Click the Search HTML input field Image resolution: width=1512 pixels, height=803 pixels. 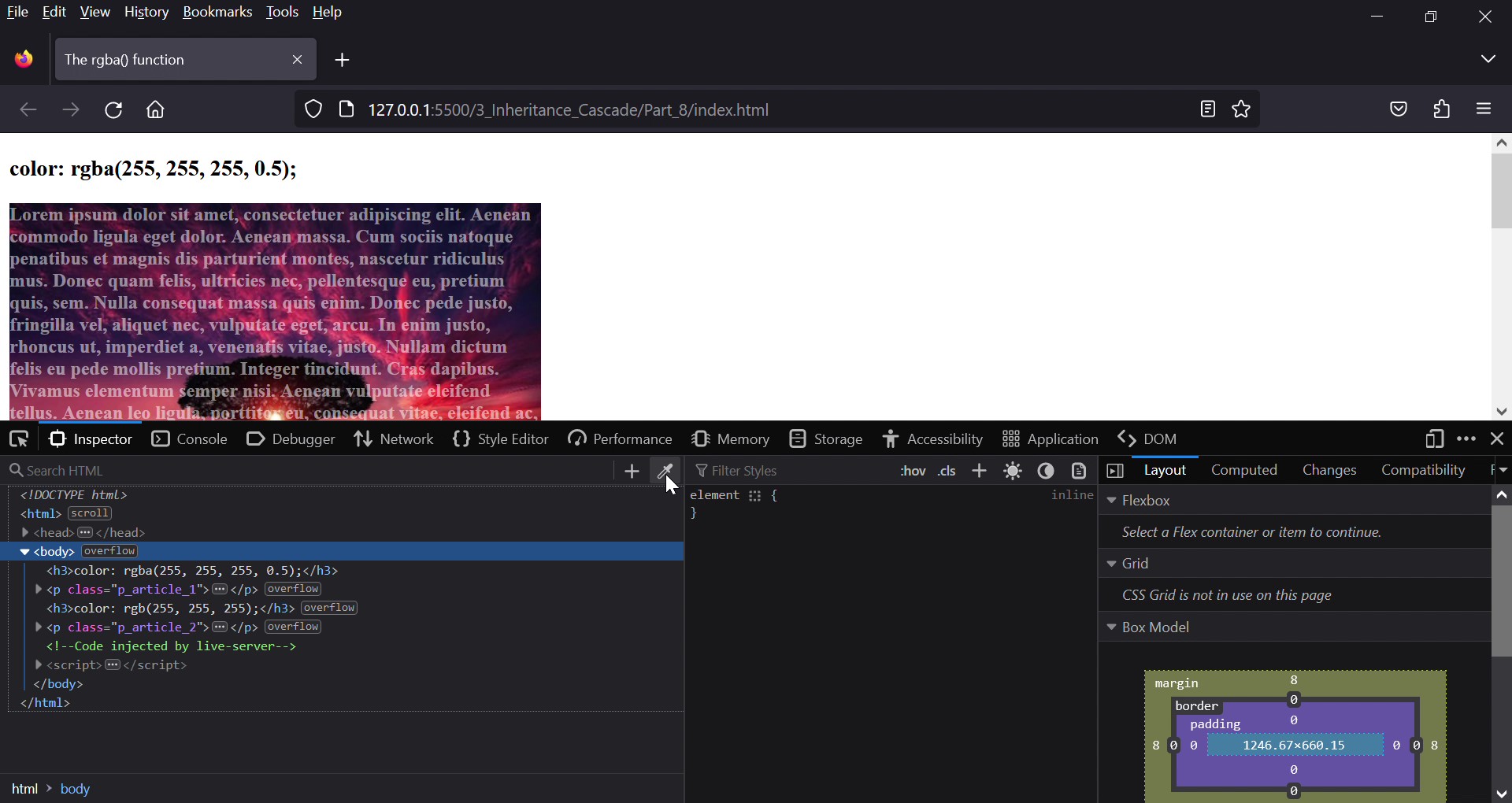click(307, 471)
